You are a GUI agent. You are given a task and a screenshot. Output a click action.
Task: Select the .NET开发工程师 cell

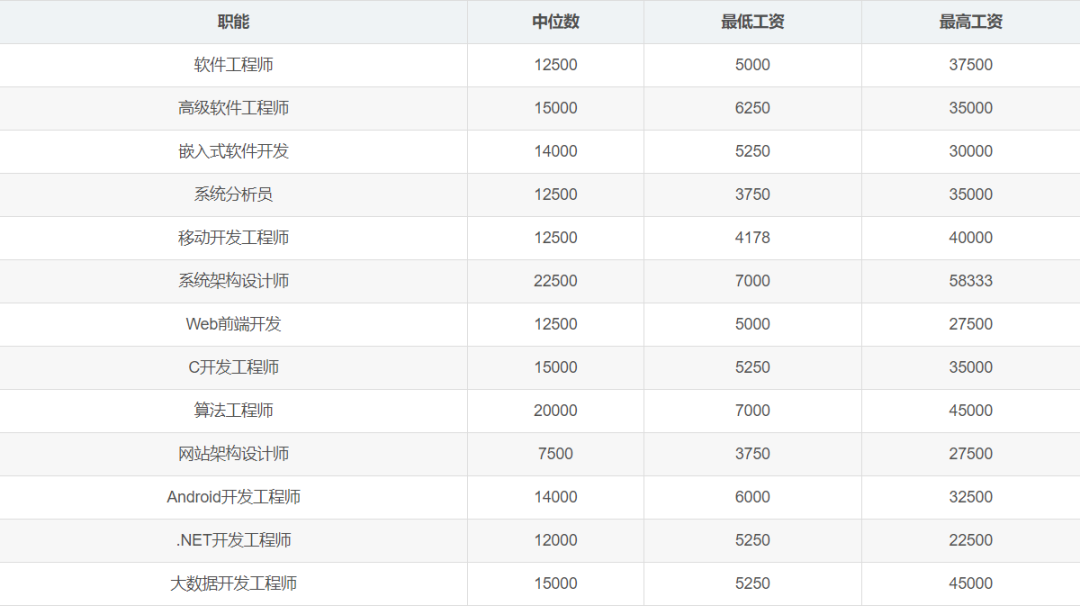233,540
